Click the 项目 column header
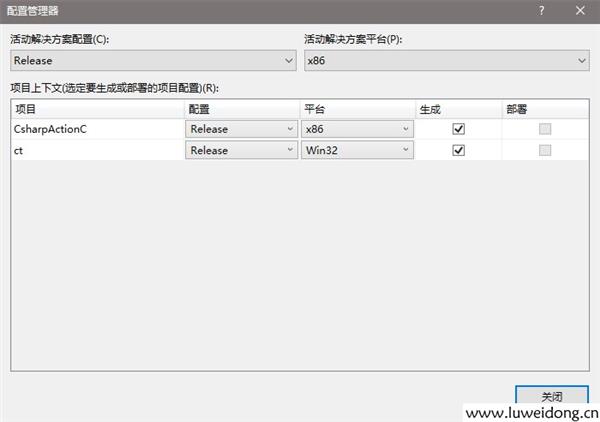 point(97,108)
